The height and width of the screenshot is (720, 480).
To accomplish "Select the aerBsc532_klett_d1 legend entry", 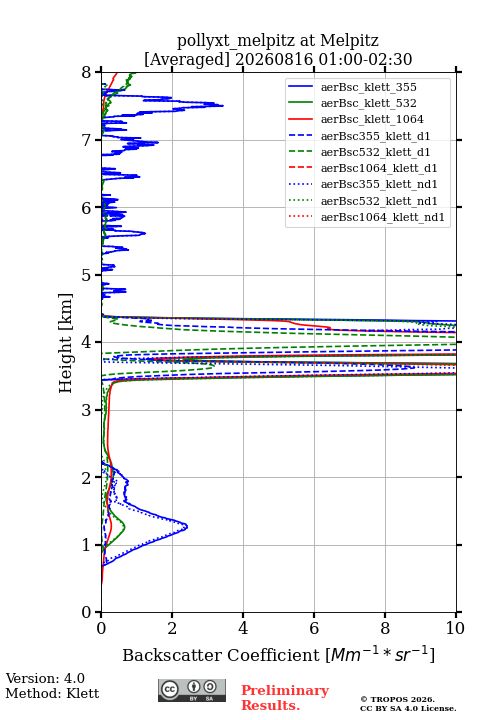I will [359, 152].
